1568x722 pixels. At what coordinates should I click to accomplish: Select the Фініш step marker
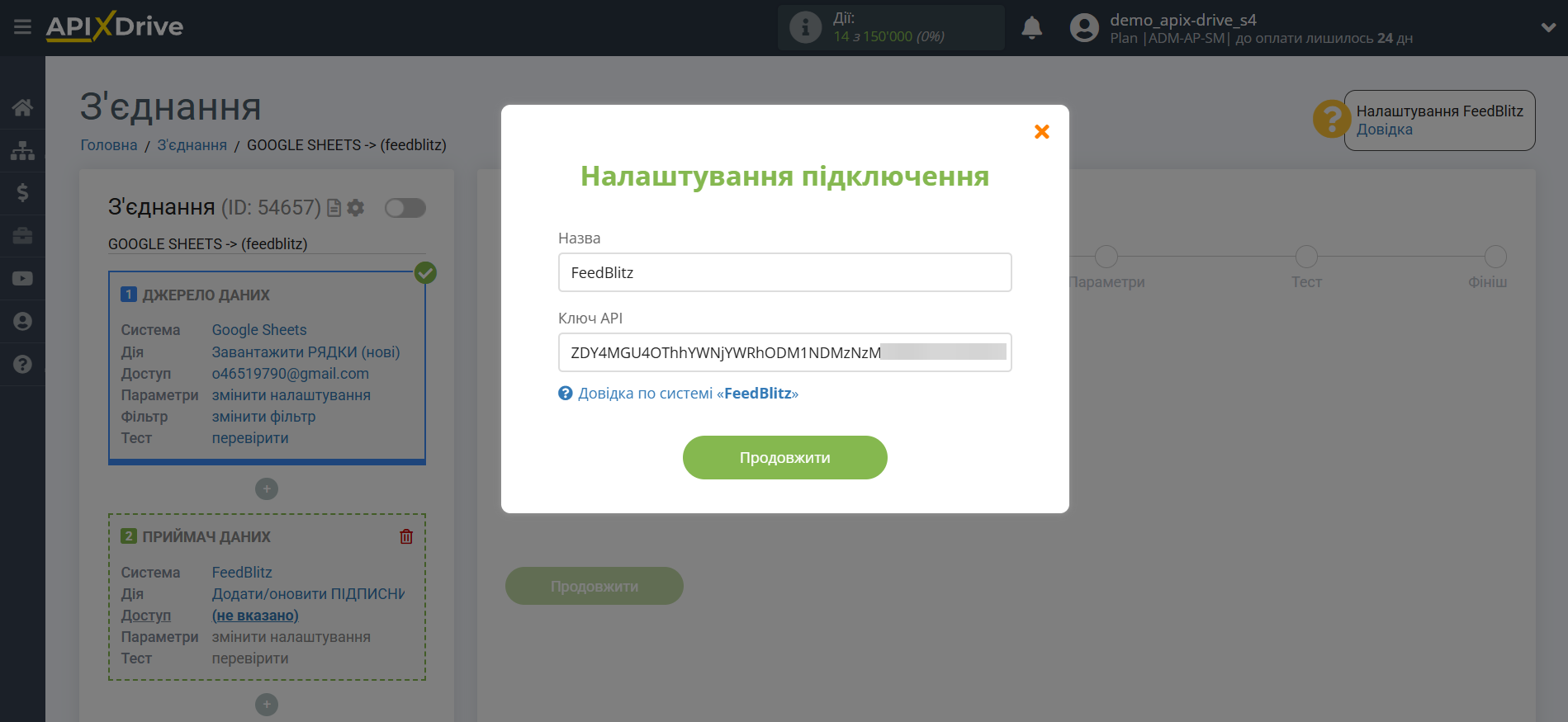(1495, 257)
